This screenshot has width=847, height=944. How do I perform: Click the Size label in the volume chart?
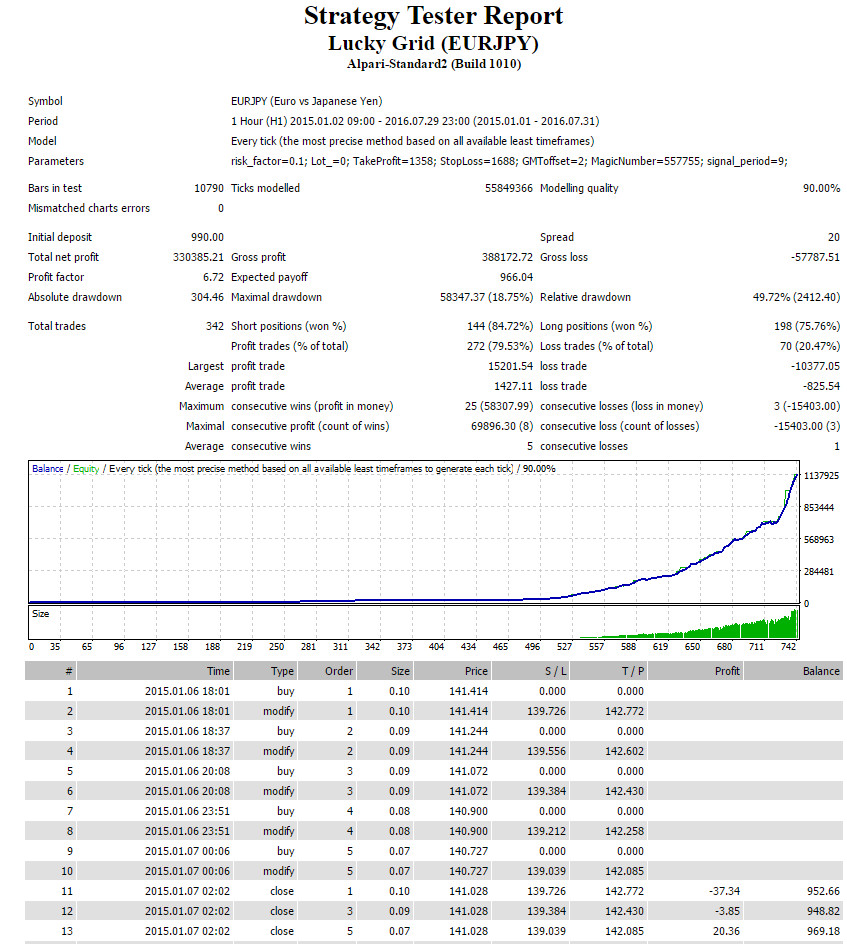(x=40, y=613)
